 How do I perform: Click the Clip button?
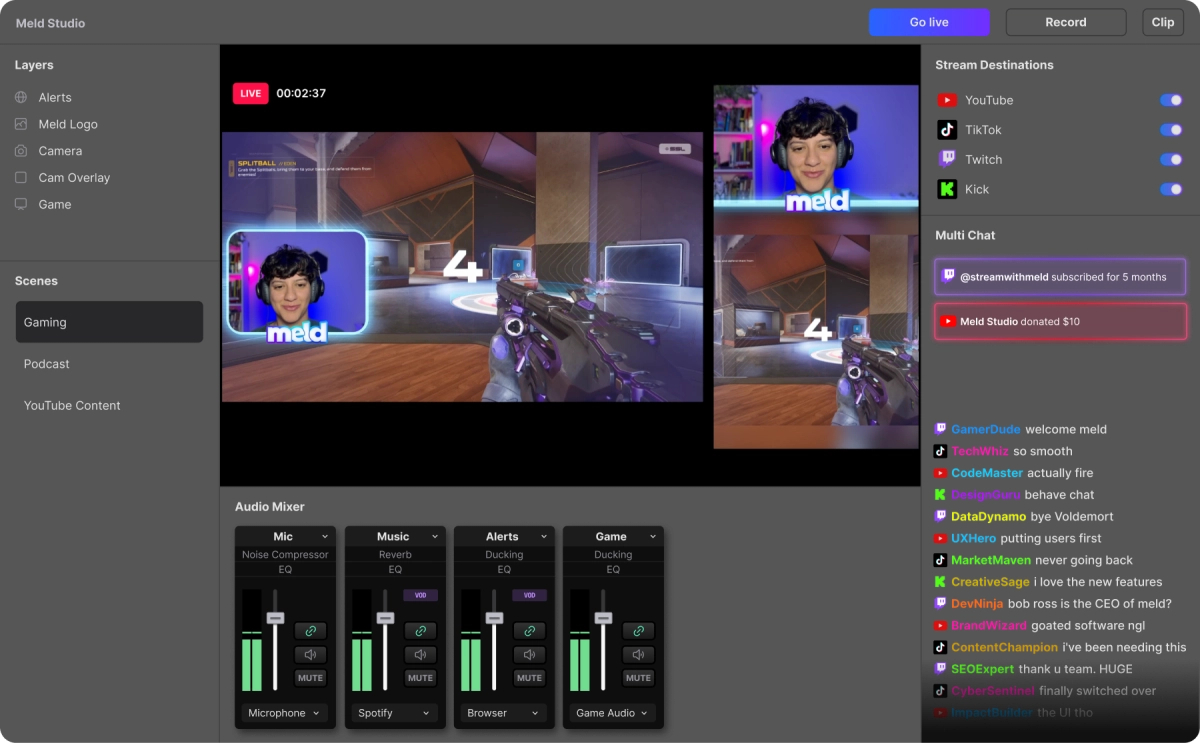point(1163,22)
